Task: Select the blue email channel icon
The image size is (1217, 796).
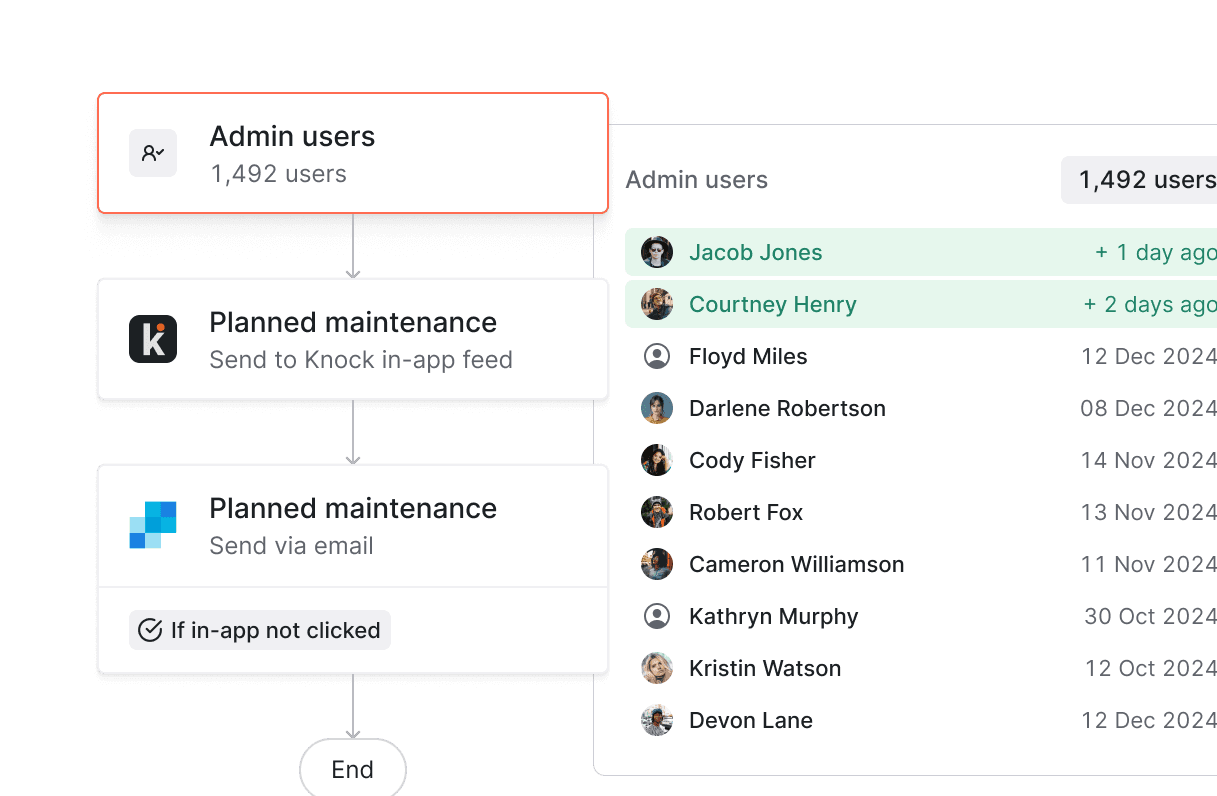Action: pyautogui.click(x=153, y=525)
